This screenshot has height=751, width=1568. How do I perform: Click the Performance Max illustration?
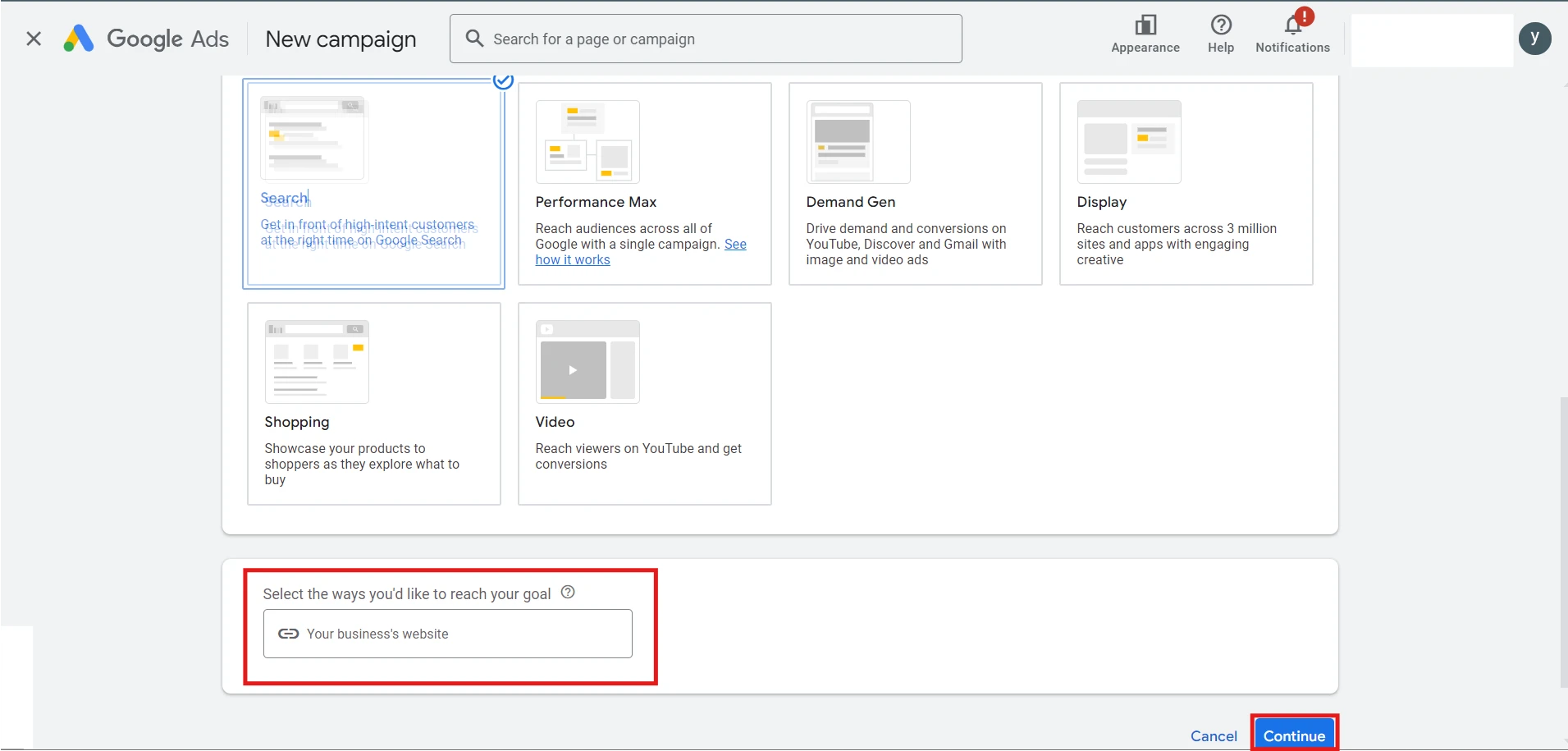pos(587,142)
